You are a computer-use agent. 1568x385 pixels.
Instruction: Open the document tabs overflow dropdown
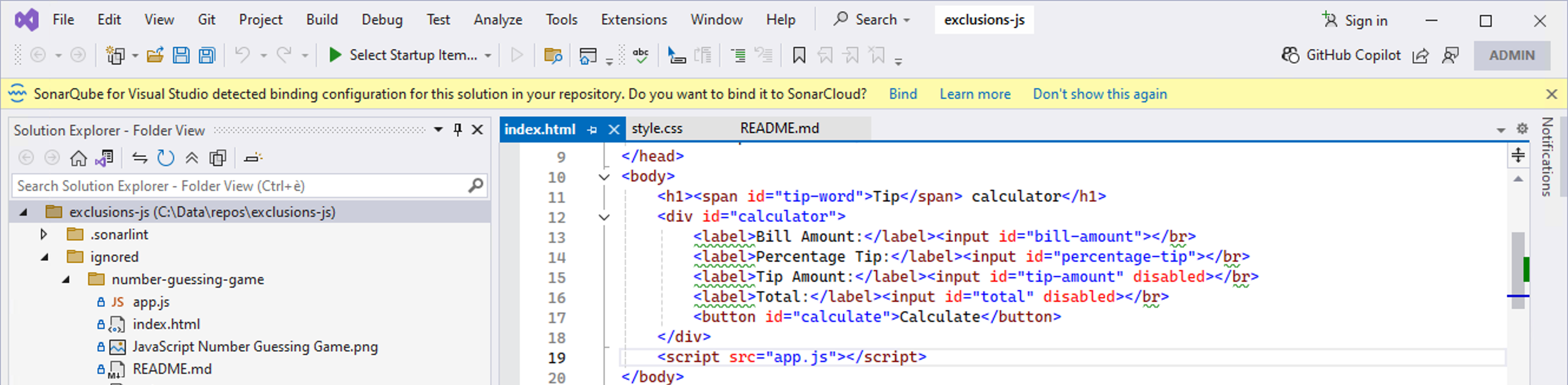(x=1500, y=130)
